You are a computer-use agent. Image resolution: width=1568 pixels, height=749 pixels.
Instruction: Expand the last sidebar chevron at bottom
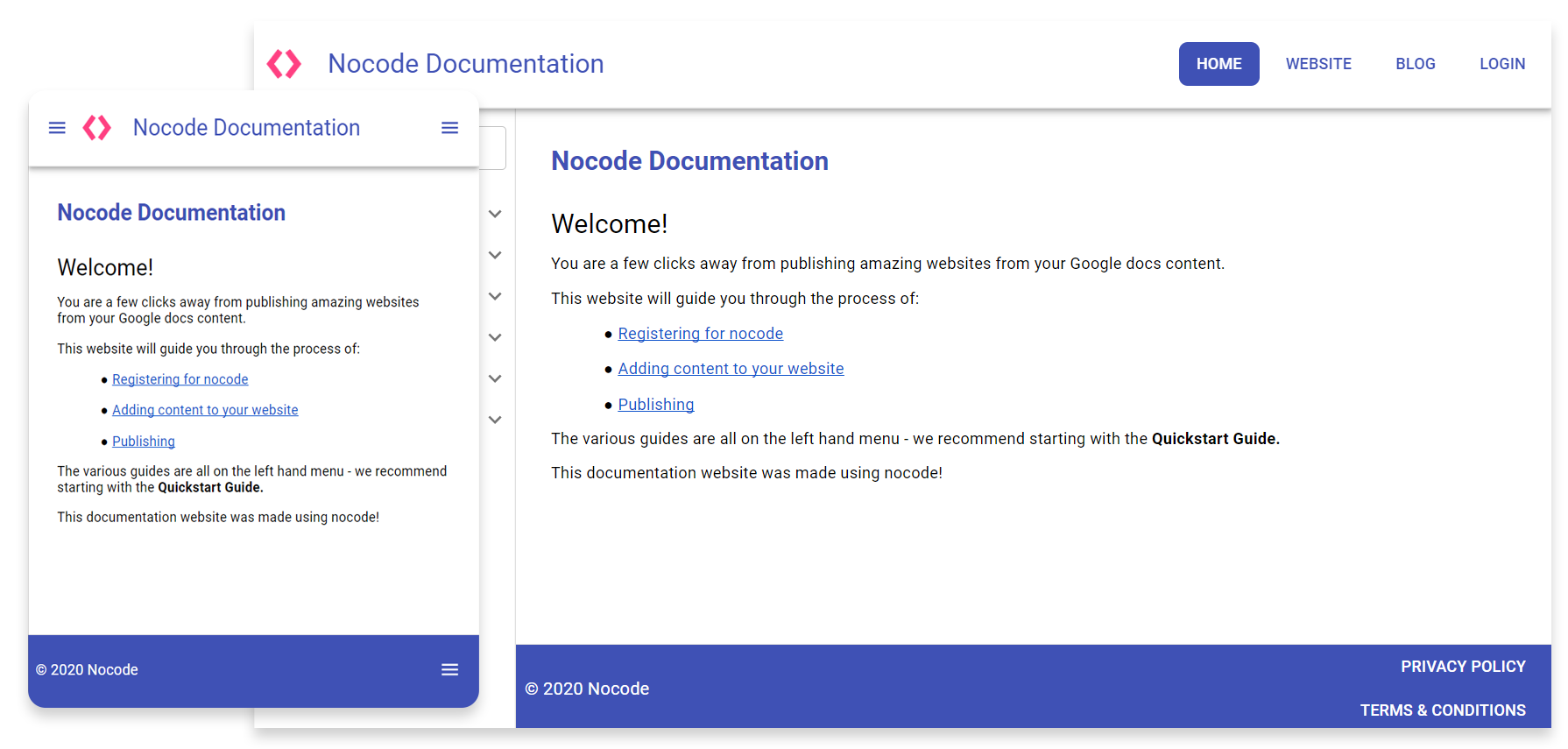(495, 420)
